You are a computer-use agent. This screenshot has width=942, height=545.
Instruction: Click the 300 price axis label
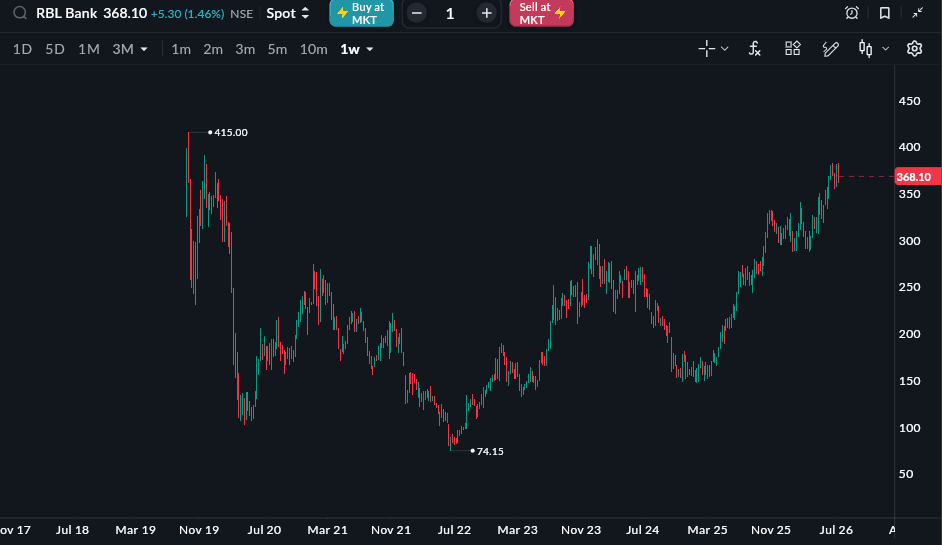[x=910, y=241]
